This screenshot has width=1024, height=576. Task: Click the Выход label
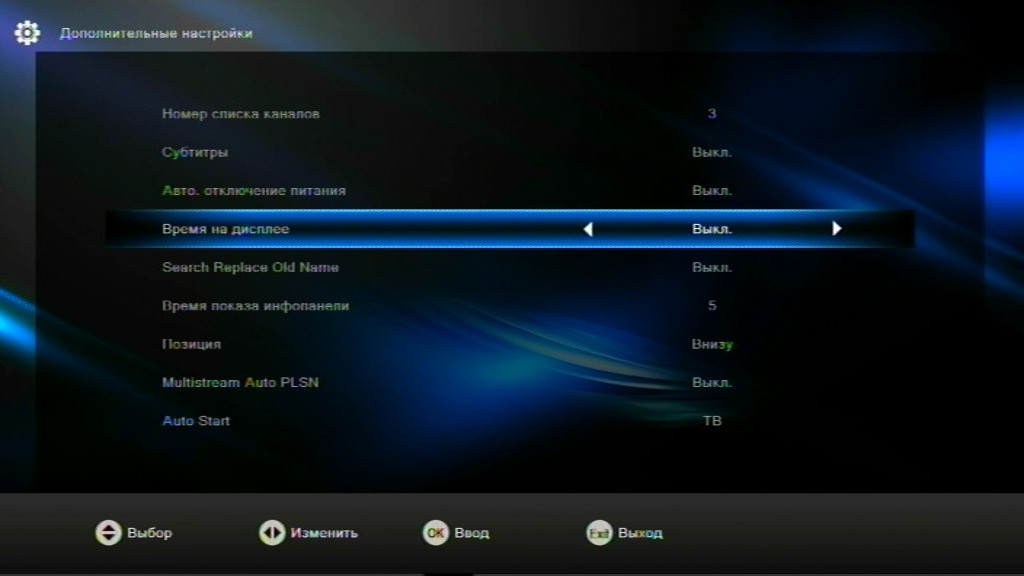tap(640, 533)
